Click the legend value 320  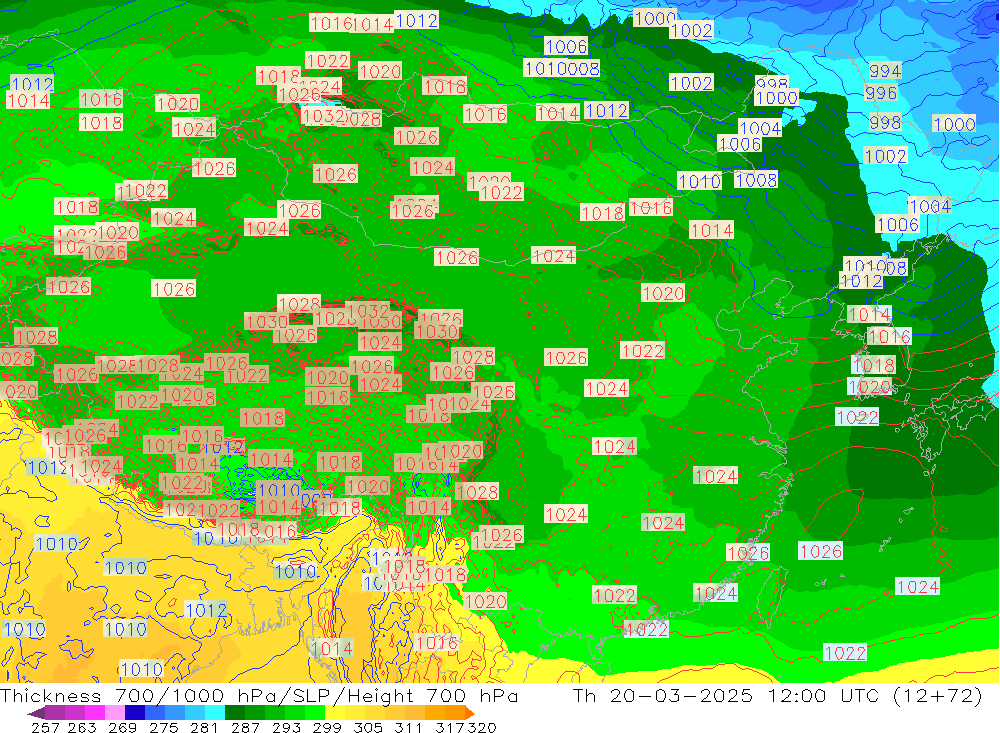point(482,727)
